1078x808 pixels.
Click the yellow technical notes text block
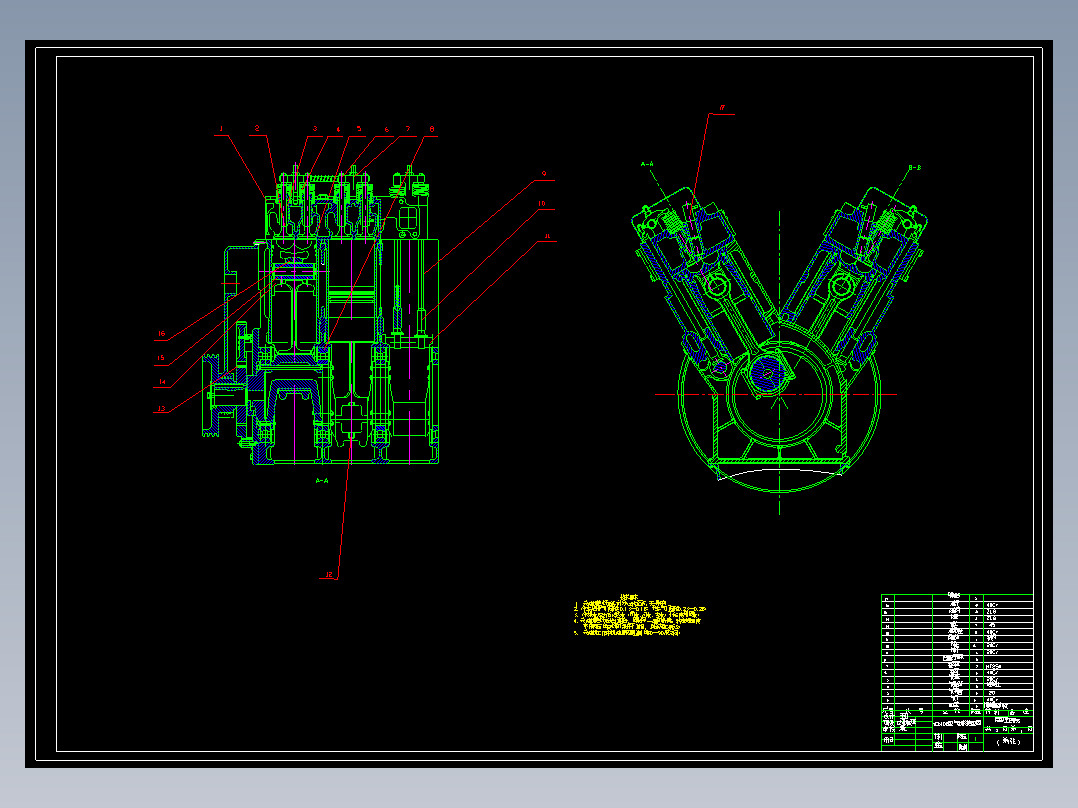pos(639,616)
